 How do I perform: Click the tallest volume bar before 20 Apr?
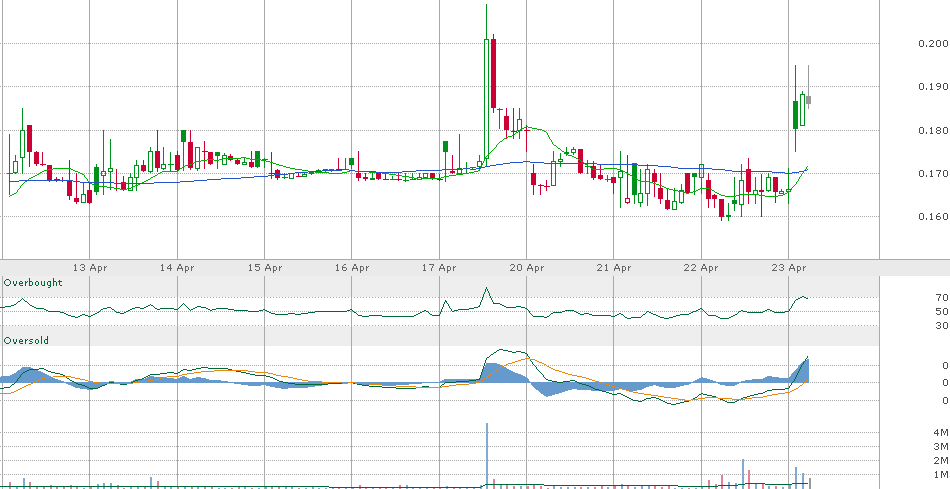click(487, 456)
